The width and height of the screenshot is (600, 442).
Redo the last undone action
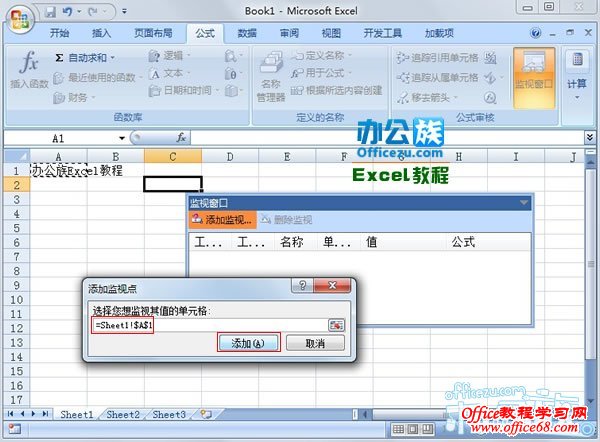[93, 12]
